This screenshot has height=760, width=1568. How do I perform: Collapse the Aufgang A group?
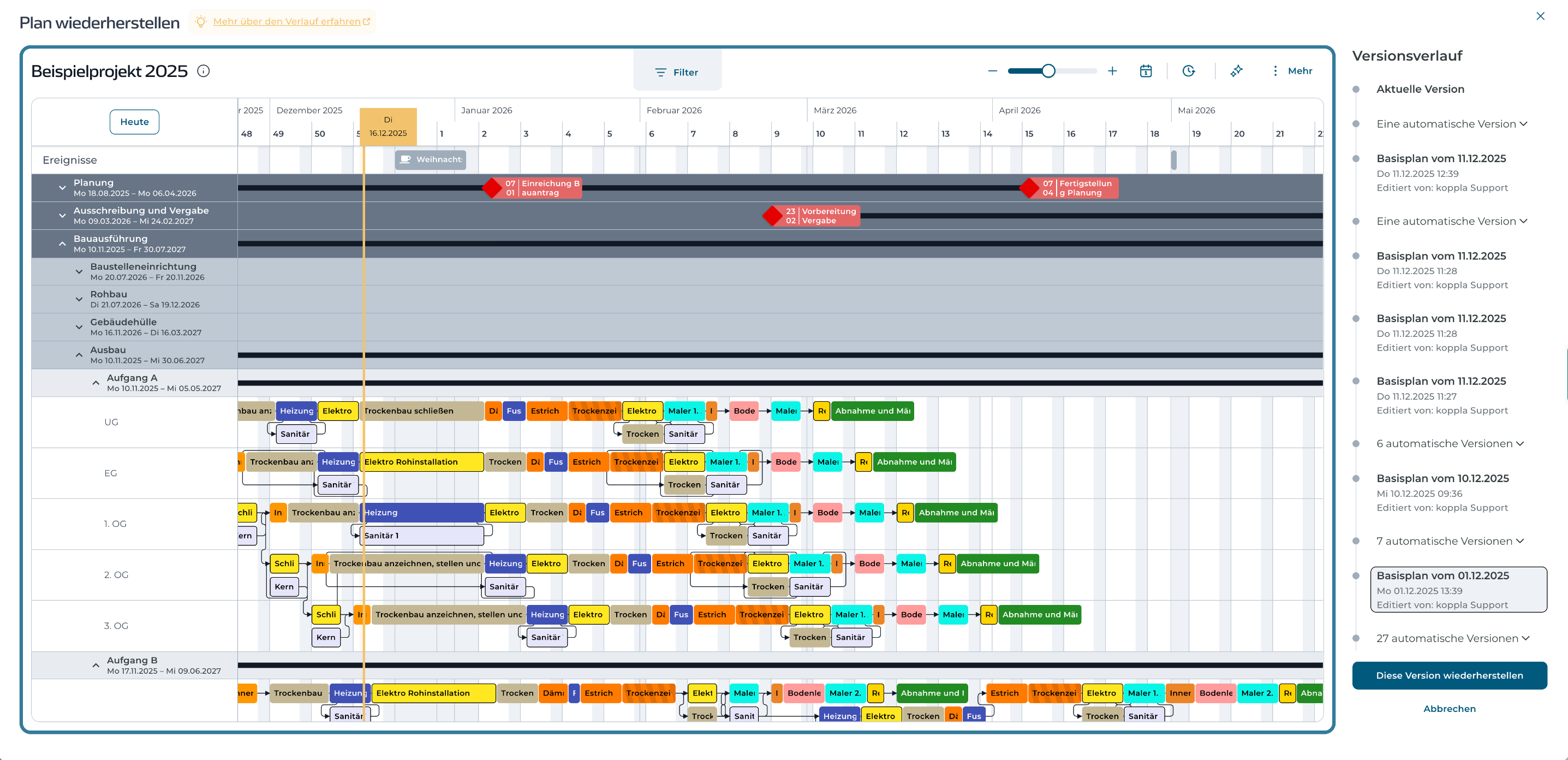(96, 383)
